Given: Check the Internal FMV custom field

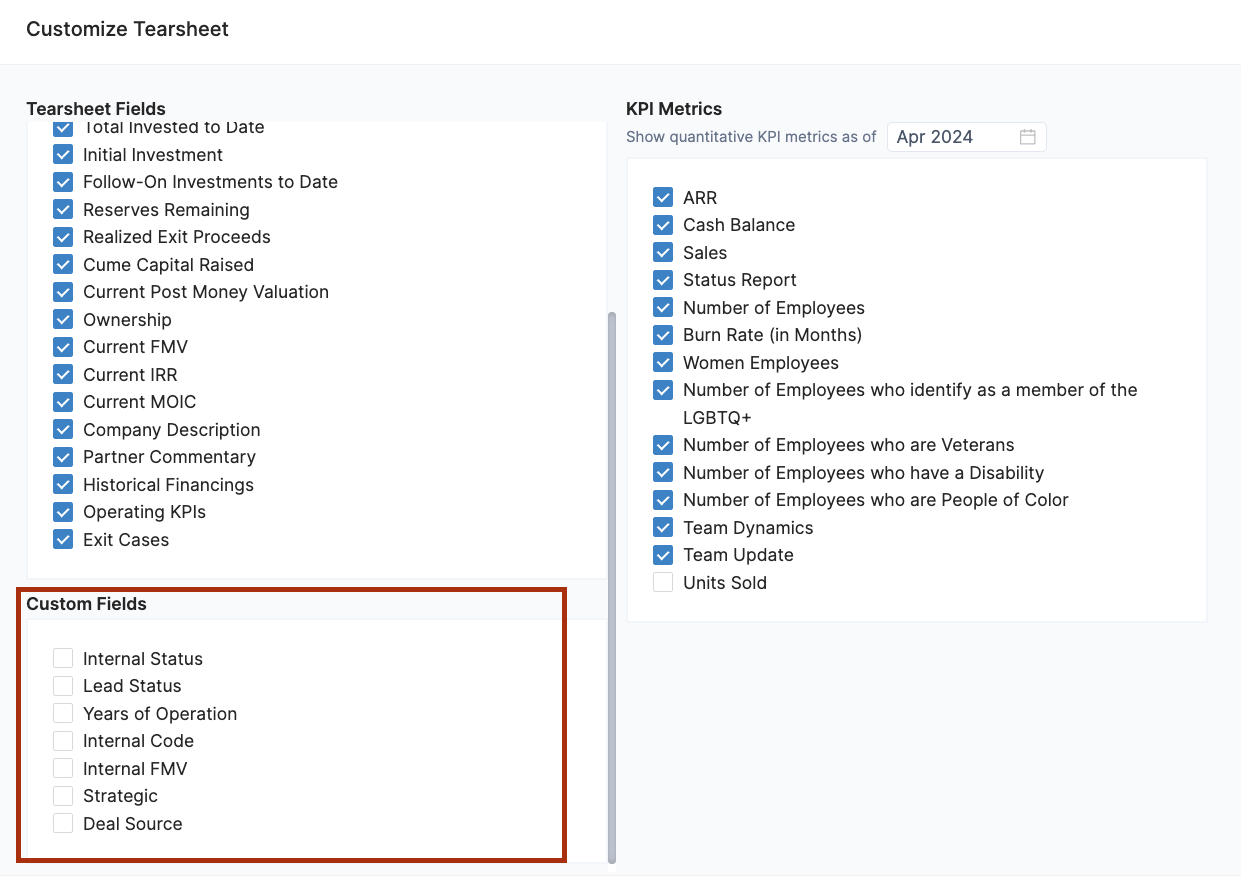Looking at the screenshot, I should (63, 768).
